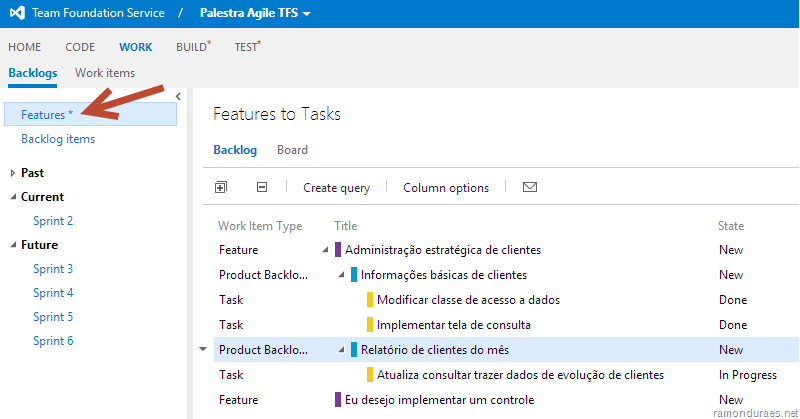
Task: Click 'Feature' type cell of Administração estratégica row
Action: click(239, 250)
